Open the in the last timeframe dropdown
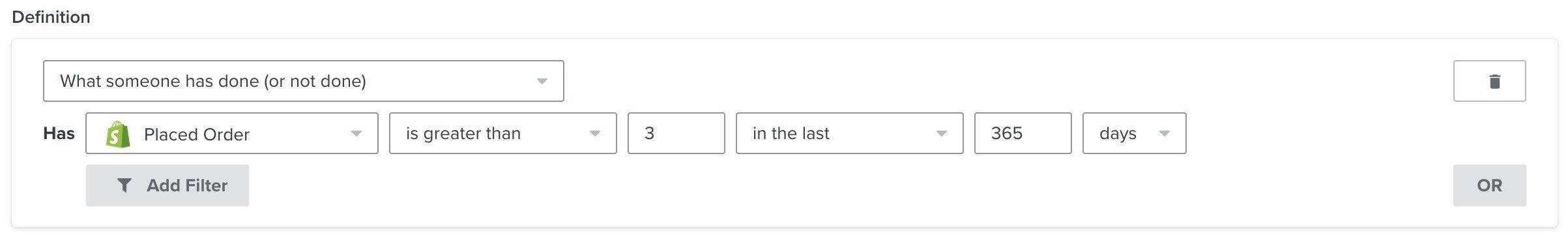Image resolution: width=1568 pixels, height=239 pixels. 850,133
